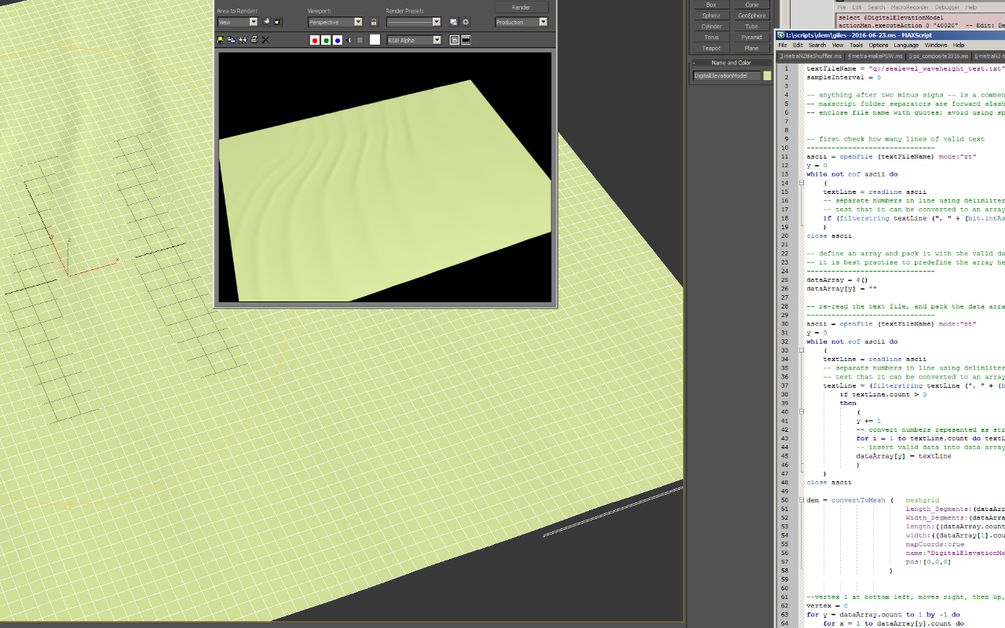Click white color swatch in frame window
The height and width of the screenshot is (628, 1005).
pyautogui.click(x=375, y=40)
